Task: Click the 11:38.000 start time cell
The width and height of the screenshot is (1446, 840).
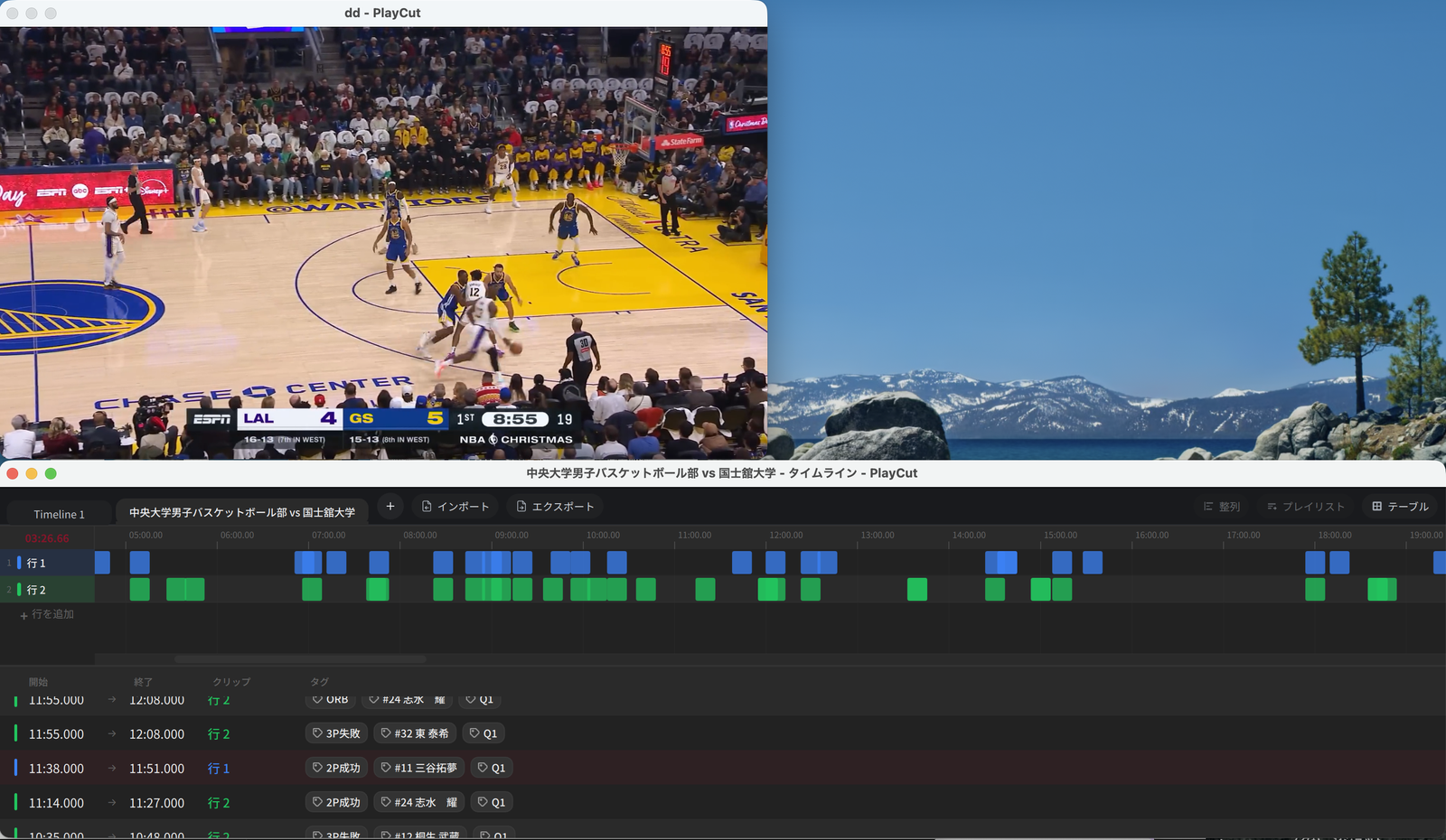Action: point(56,769)
